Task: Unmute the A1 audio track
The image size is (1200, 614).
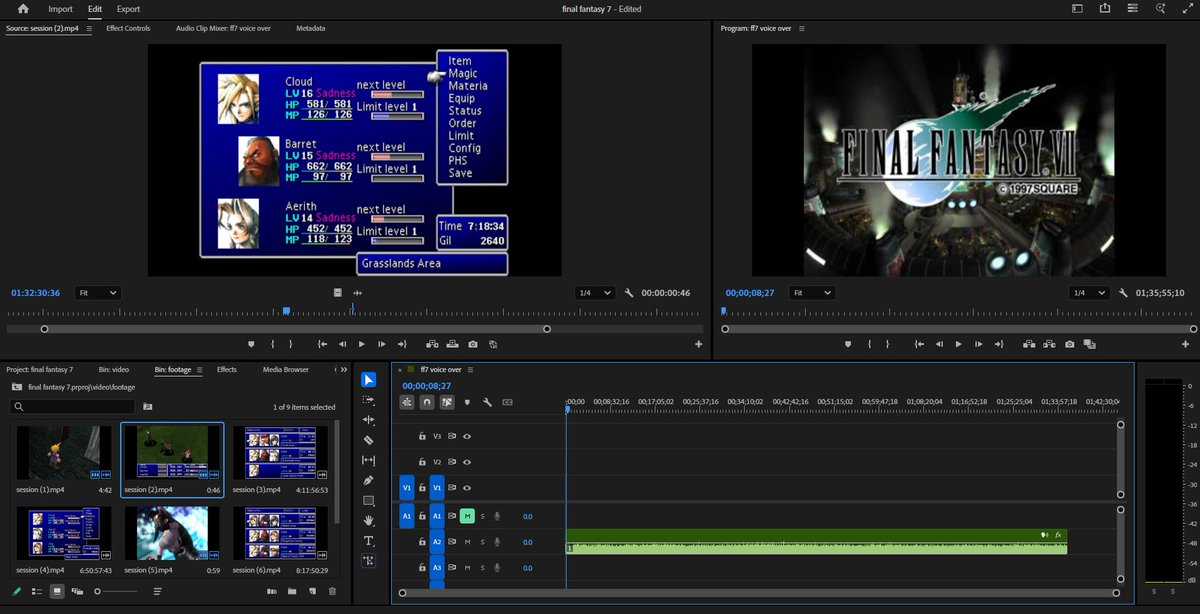Action: [467, 516]
